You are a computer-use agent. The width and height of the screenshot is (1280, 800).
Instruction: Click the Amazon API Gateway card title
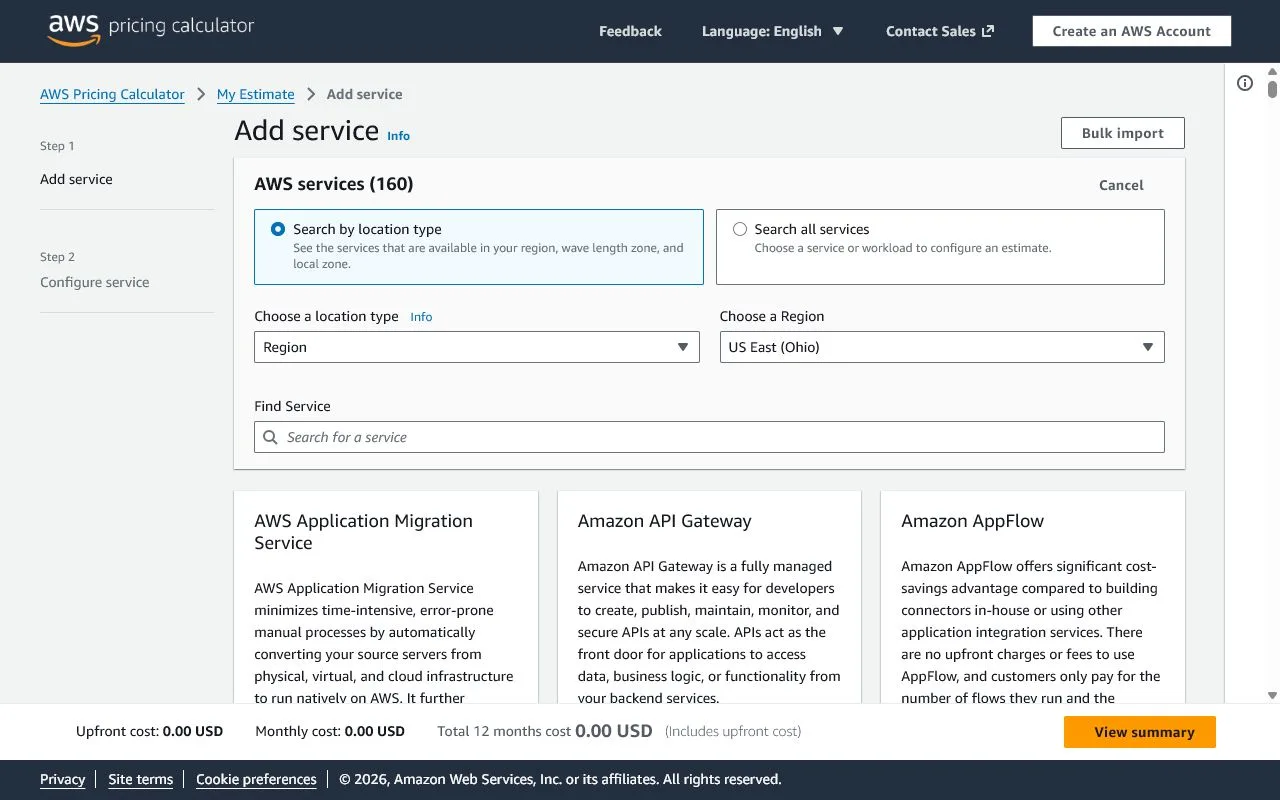click(664, 521)
